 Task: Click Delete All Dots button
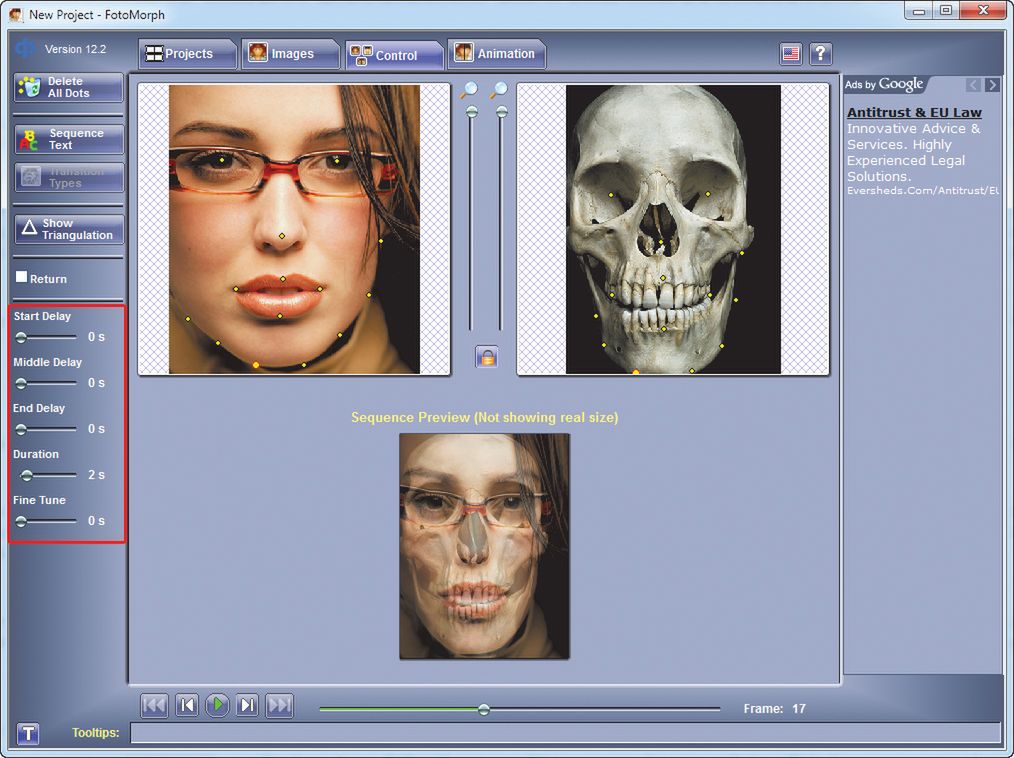point(69,87)
